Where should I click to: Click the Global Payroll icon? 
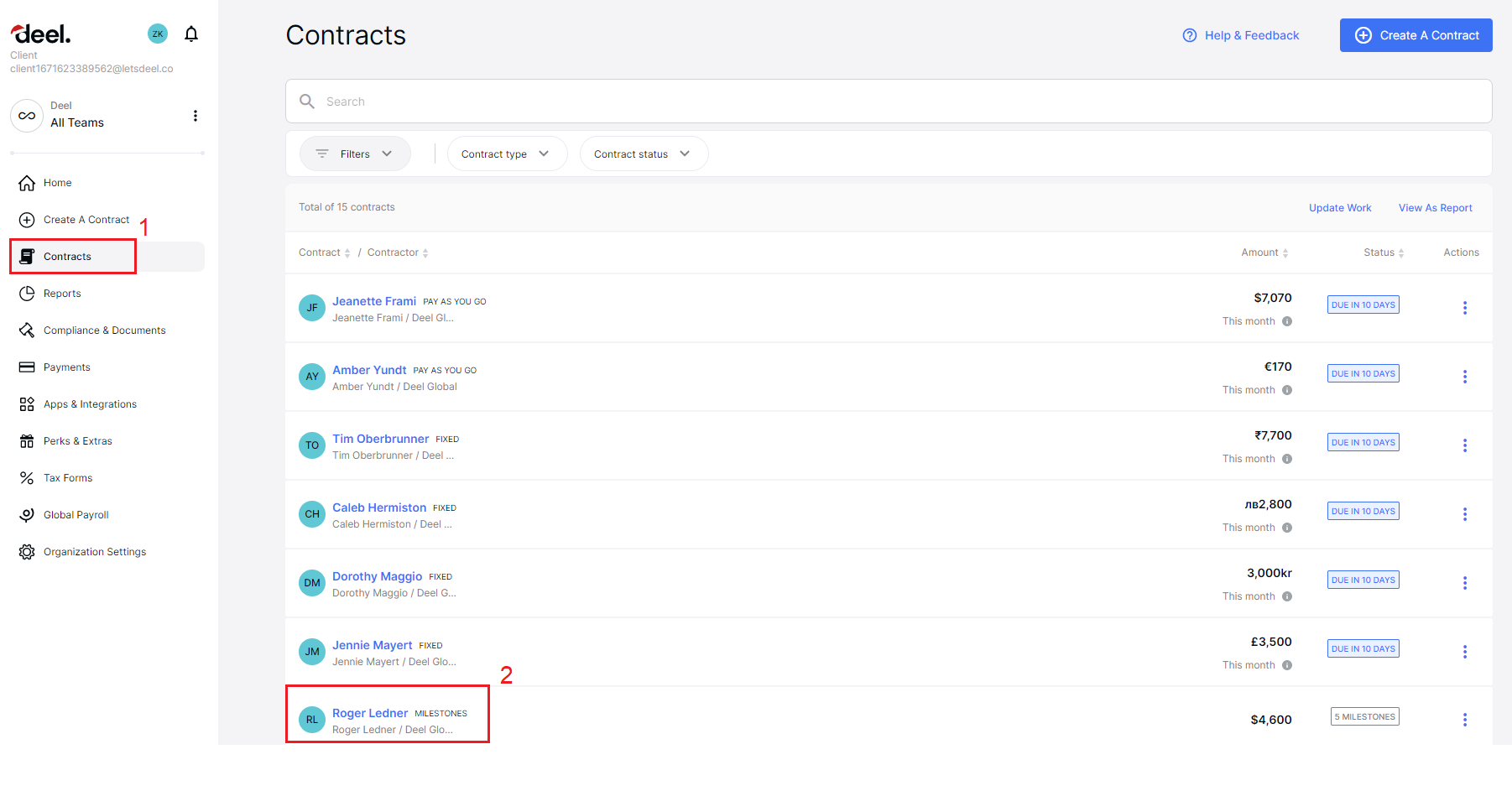(26, 514)
